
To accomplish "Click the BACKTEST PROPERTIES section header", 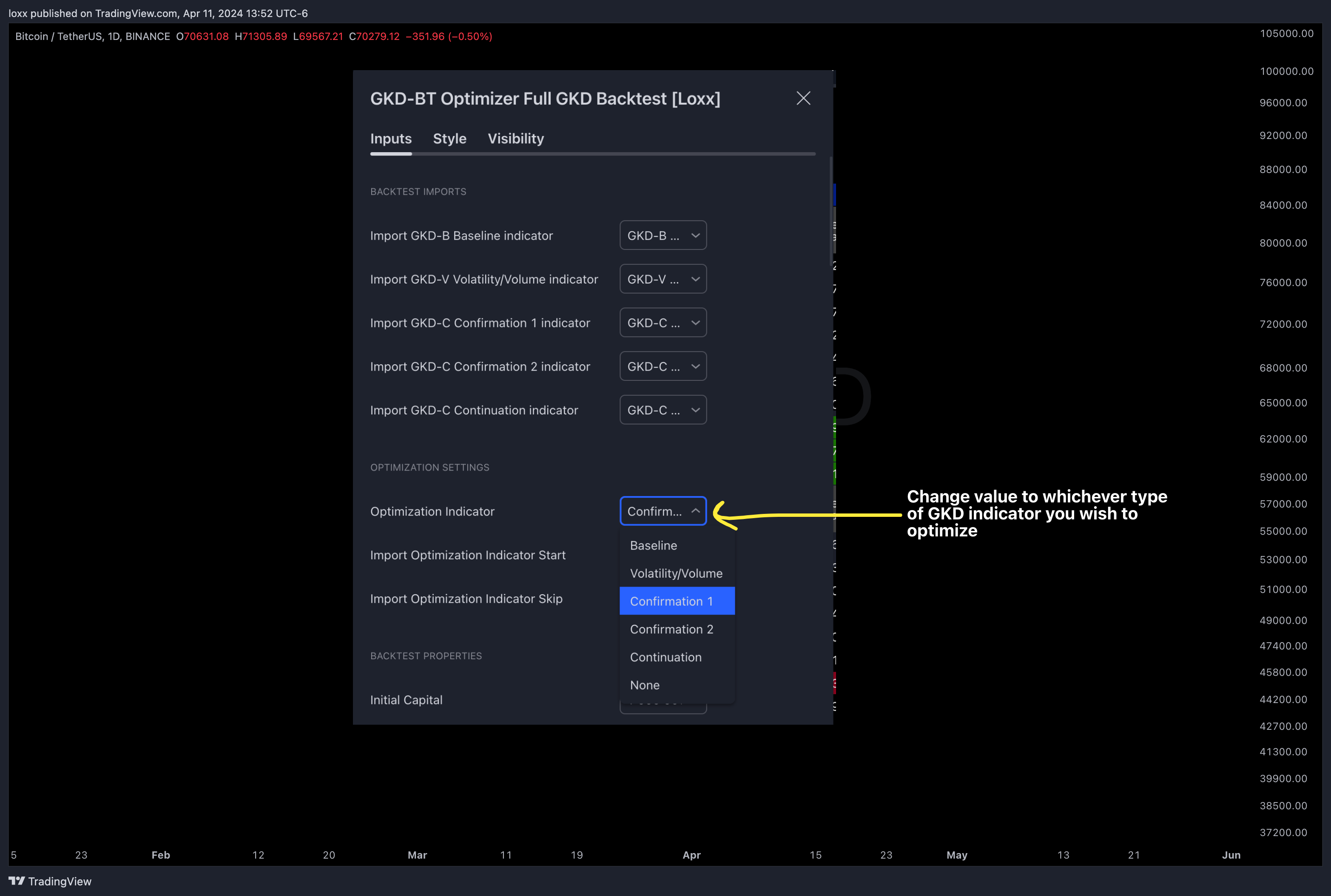I will (x=426, y=656).
